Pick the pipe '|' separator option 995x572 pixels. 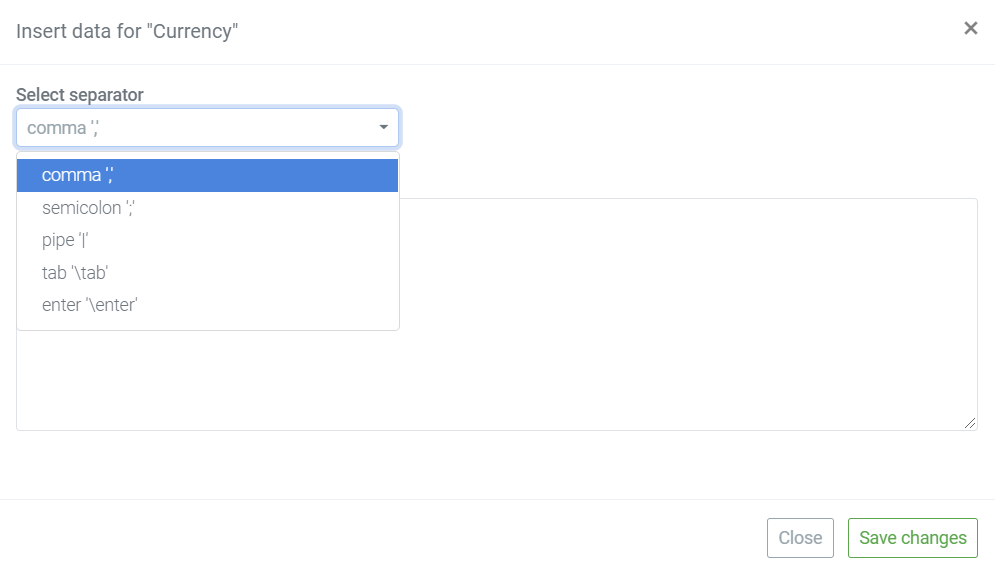208,240
